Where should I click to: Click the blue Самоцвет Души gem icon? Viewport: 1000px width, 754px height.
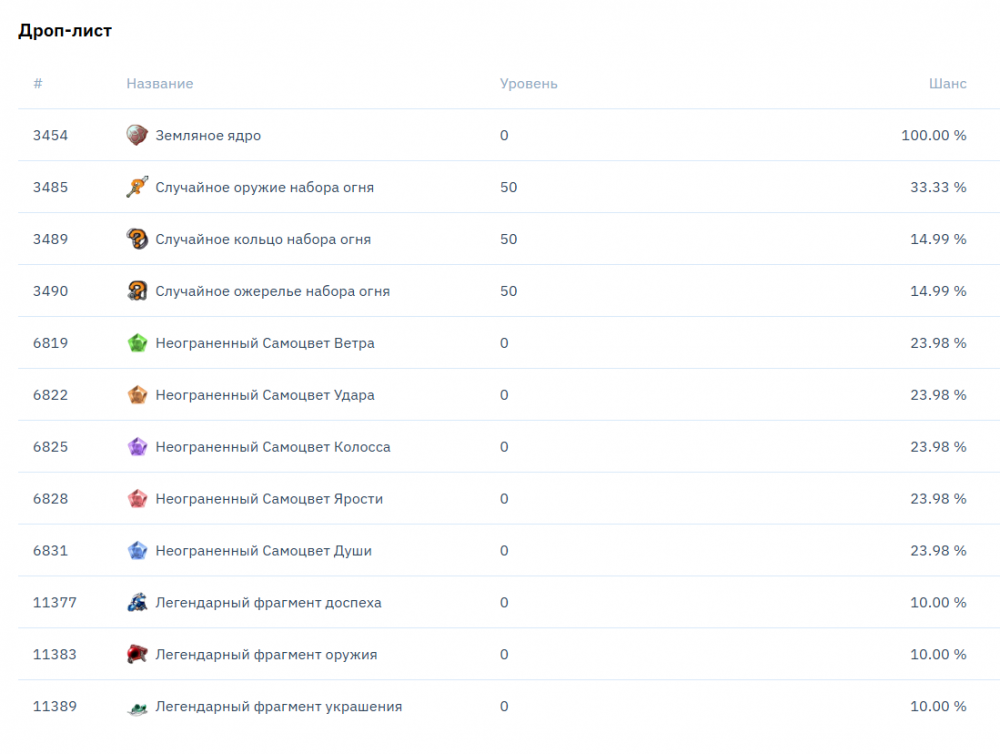click(137, 551)
